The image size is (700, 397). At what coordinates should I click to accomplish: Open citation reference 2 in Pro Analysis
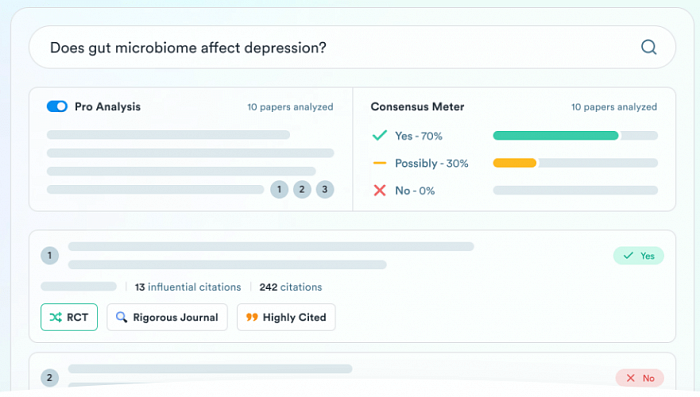pyautogui.click(x=302, y=189)
